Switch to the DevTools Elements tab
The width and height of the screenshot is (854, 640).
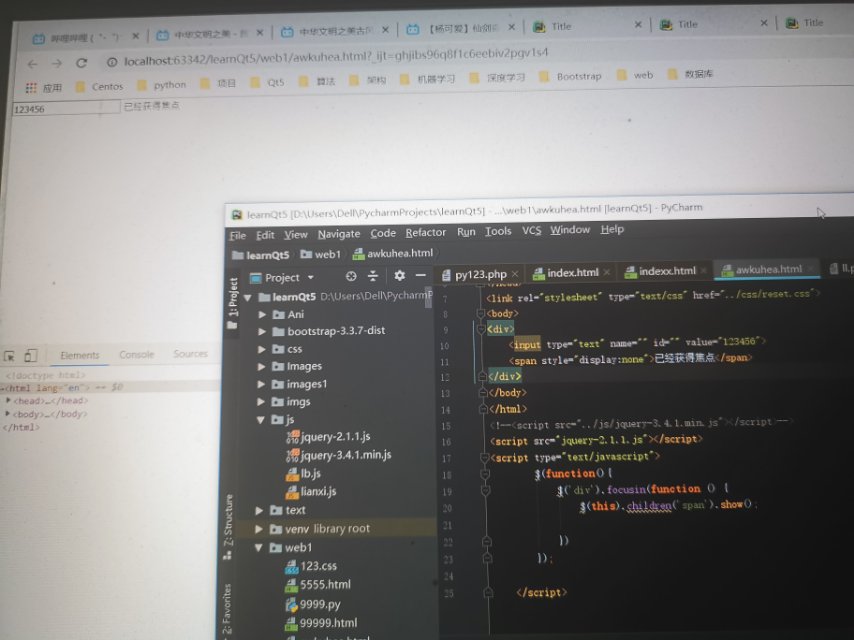click(80, 355)
